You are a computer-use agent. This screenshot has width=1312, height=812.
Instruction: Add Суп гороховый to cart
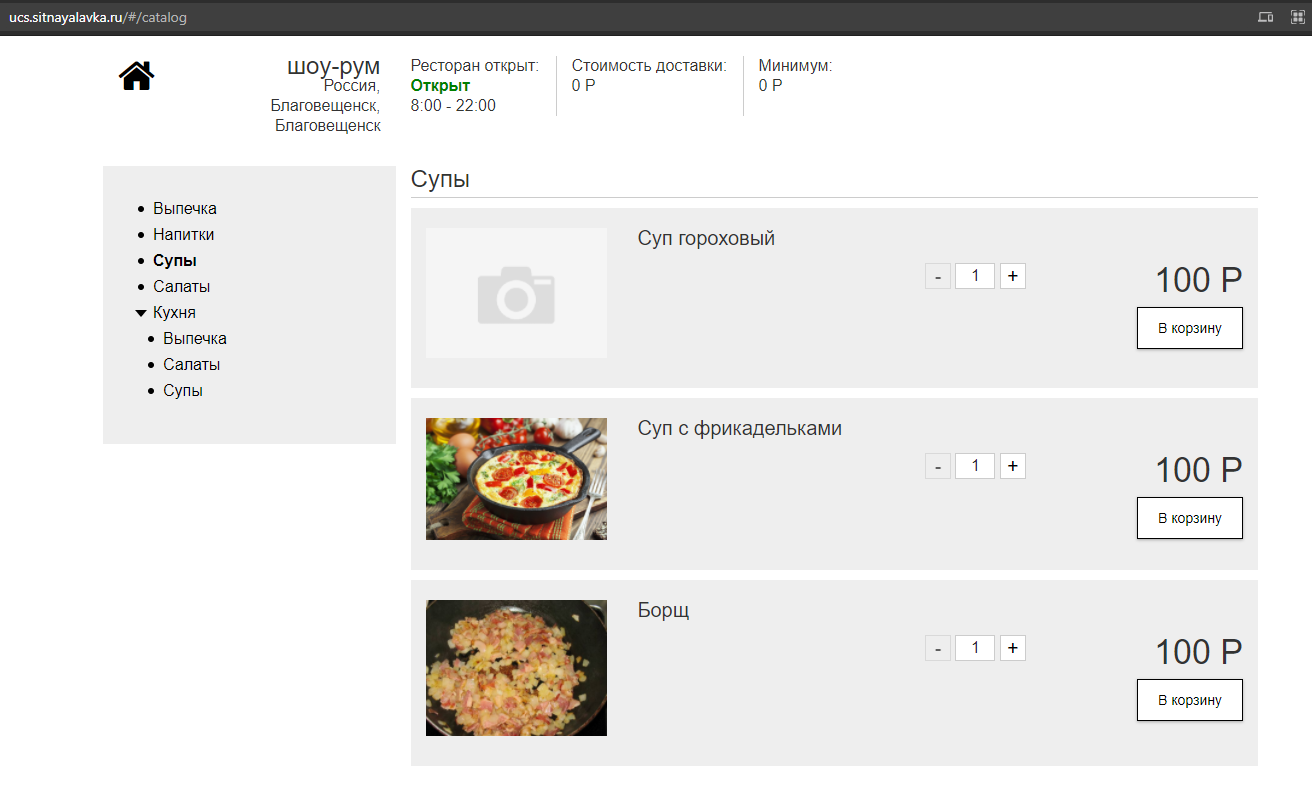pos(1189,328)
